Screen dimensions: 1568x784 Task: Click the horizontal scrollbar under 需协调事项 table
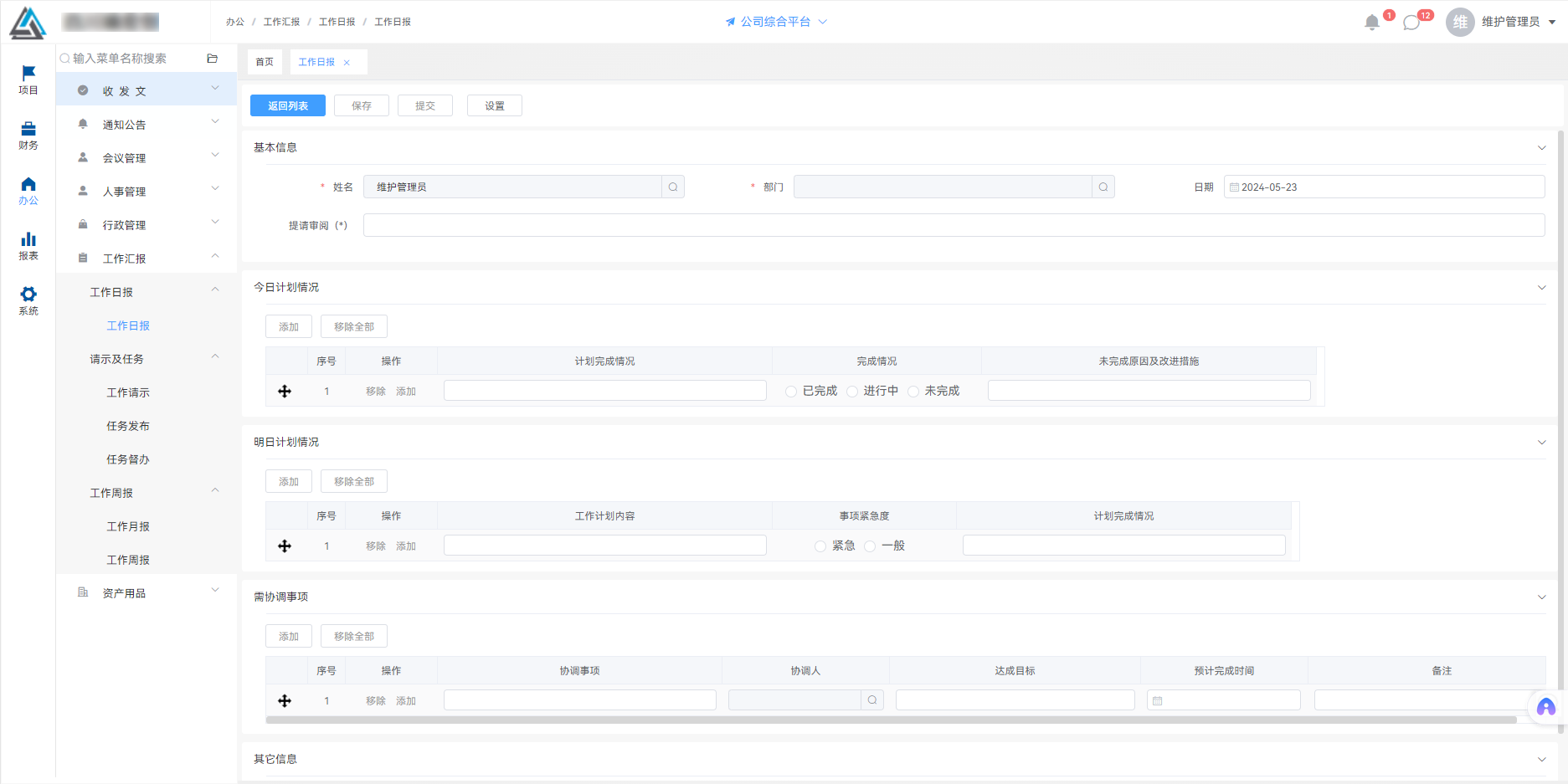click(x=891, y=720)
